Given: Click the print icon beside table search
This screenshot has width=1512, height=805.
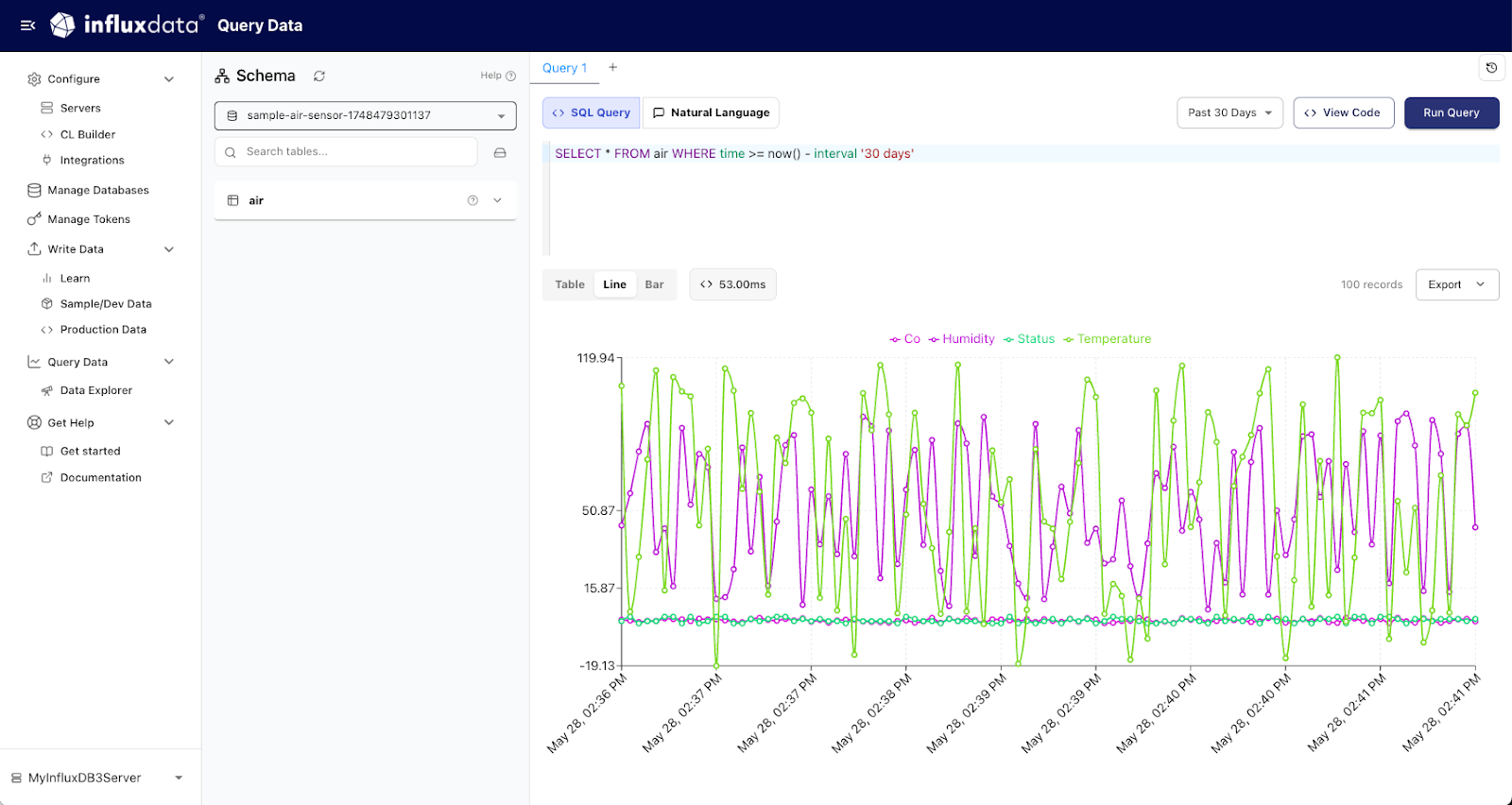Looking at the screenshot, I should [x=500, y=152].
